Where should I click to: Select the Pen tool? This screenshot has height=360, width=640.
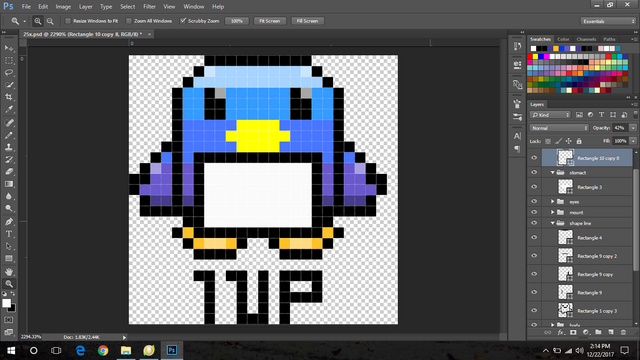coord(9,222)
